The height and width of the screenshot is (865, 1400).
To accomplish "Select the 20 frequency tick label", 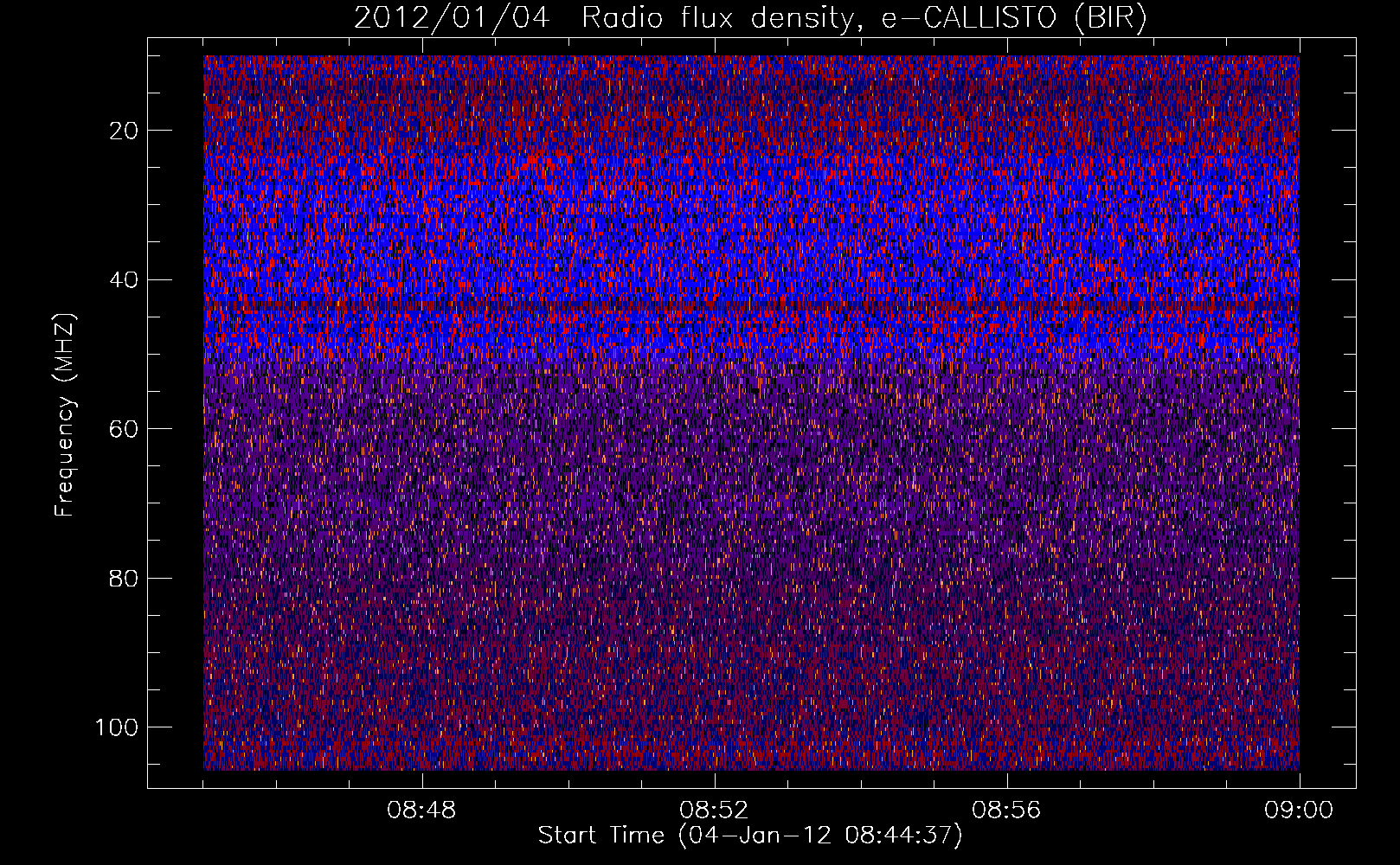I will [x=125, y=131].
